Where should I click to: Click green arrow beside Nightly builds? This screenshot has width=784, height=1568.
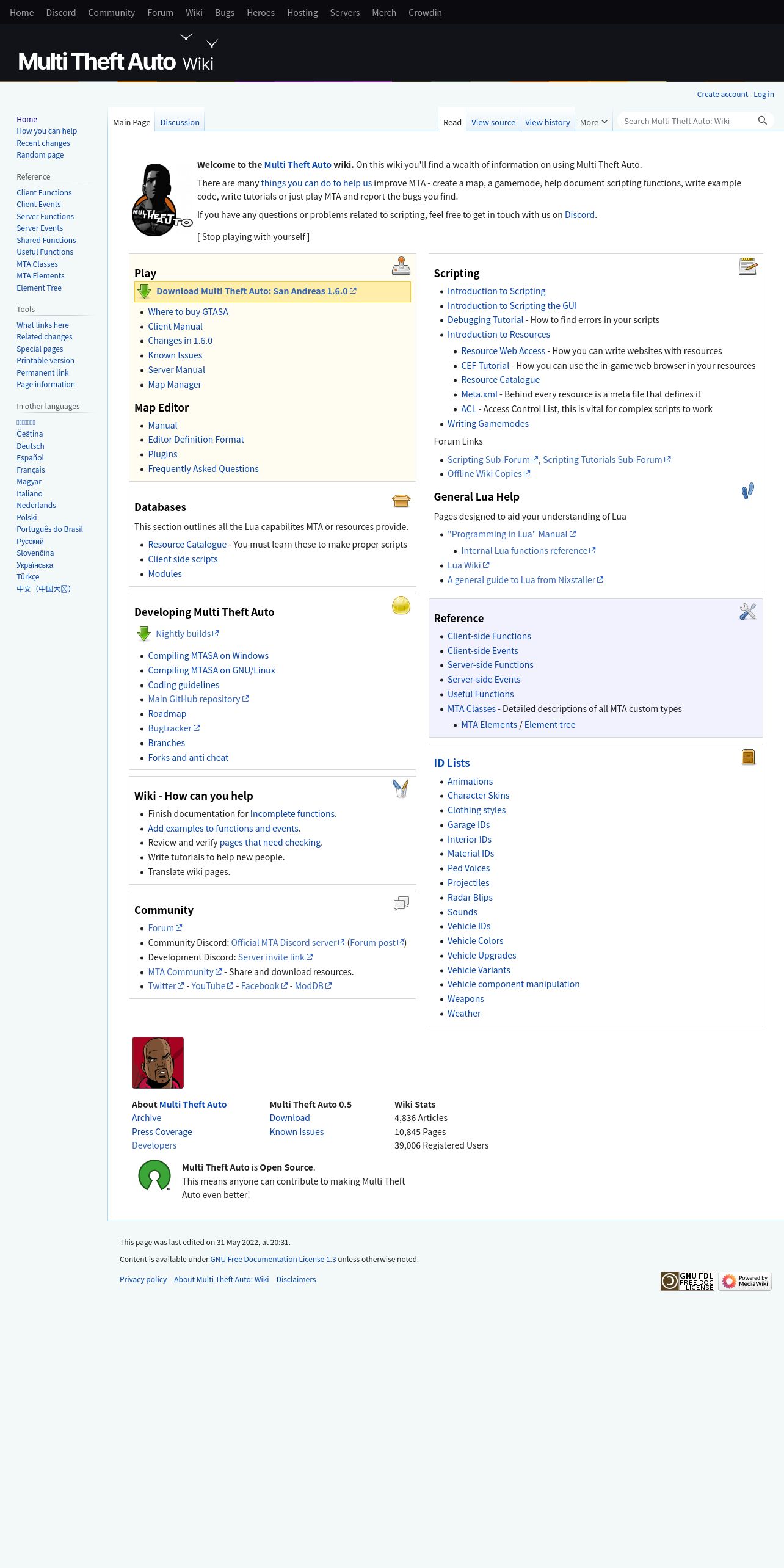tap(143, 634)
